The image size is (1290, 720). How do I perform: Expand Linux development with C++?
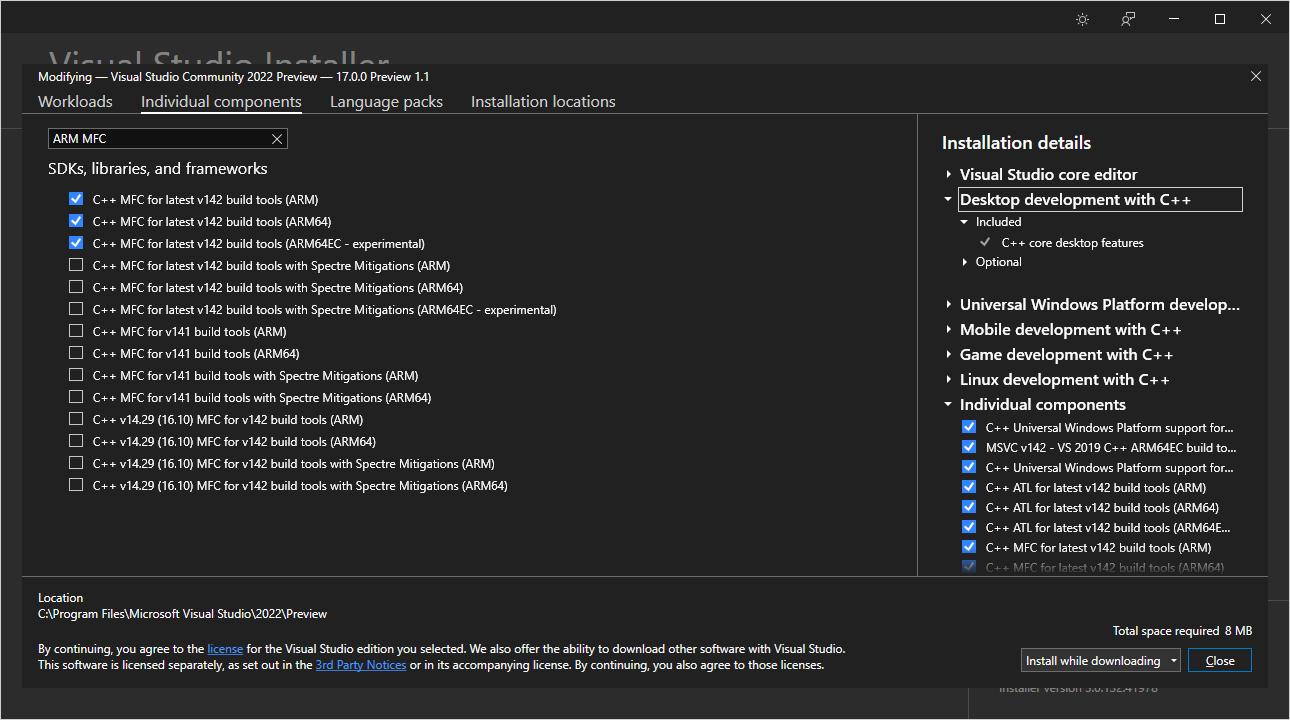pyautogui.click(x=948, y=380)
